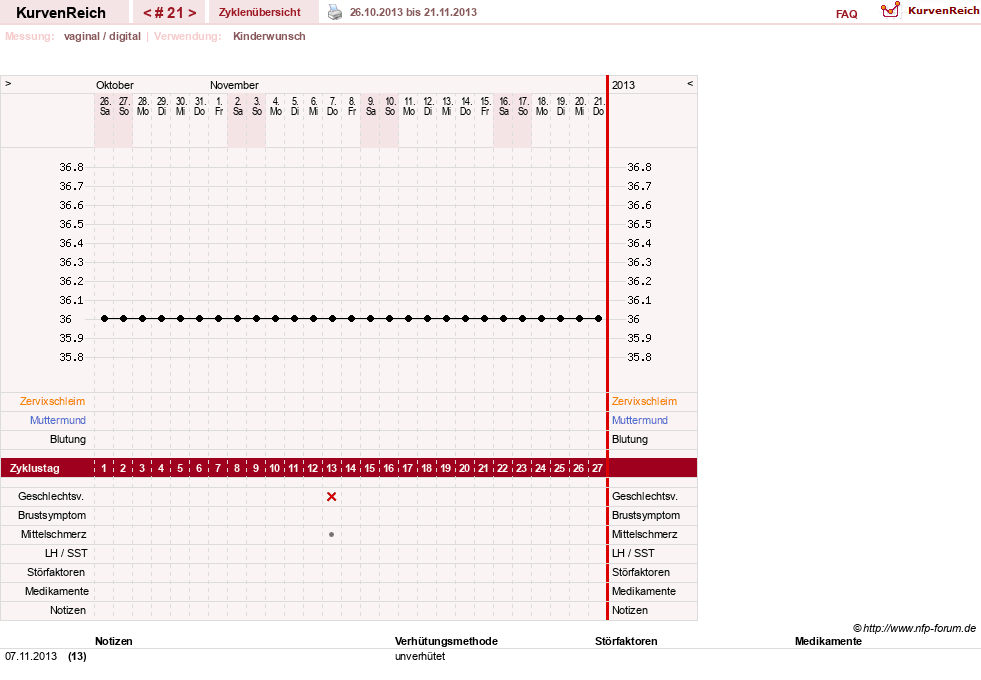Click the KurvenReich title
Screen dimensions: 981x680
tap(61, 13)
